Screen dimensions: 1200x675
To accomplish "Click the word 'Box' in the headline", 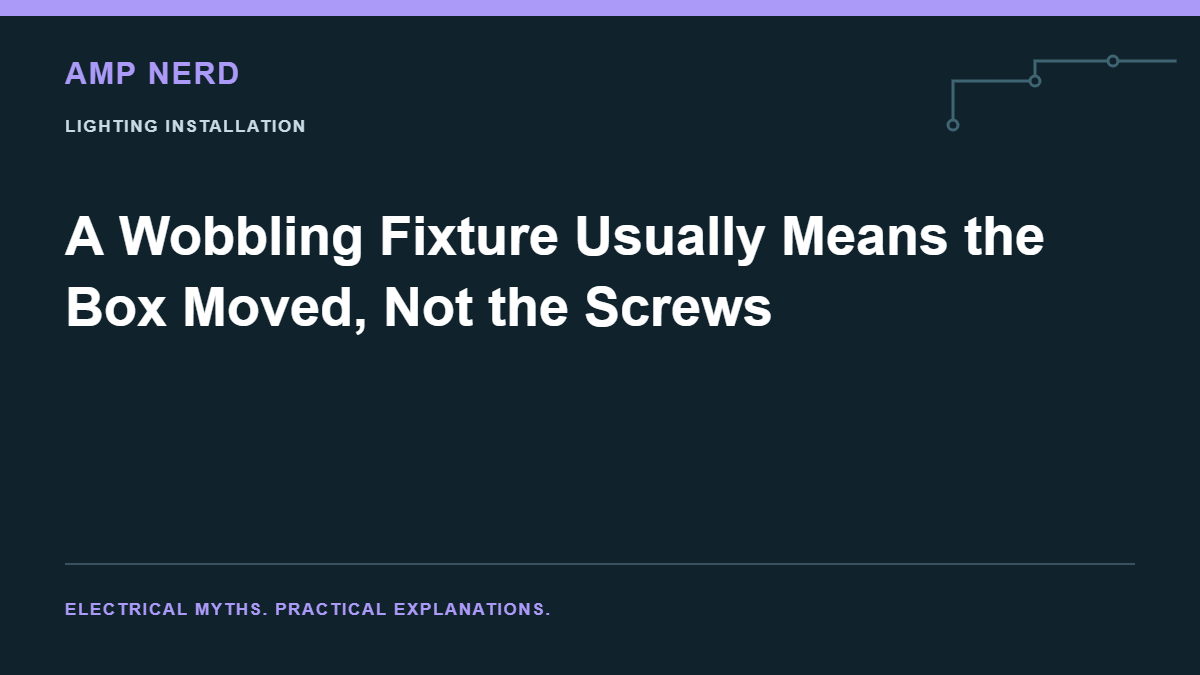I will point(115,308).
